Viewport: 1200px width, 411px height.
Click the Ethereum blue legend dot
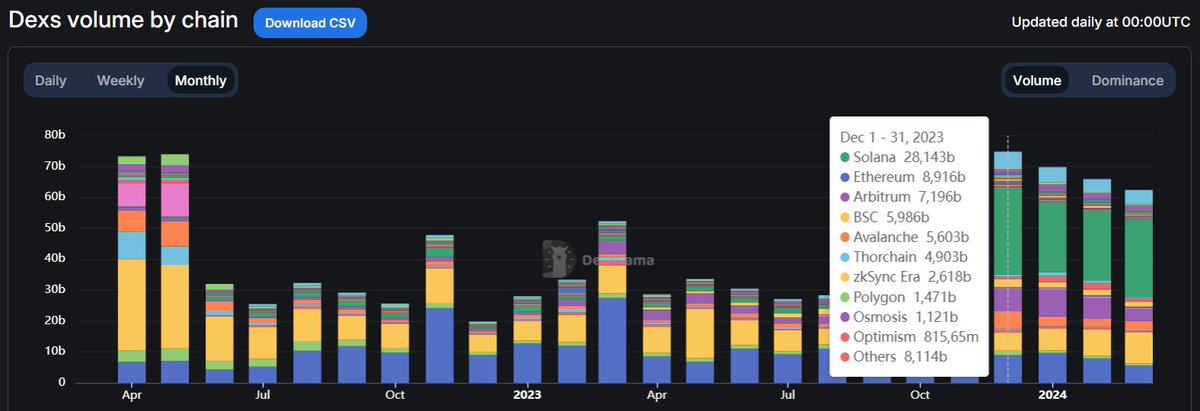(x=845, y=177)
